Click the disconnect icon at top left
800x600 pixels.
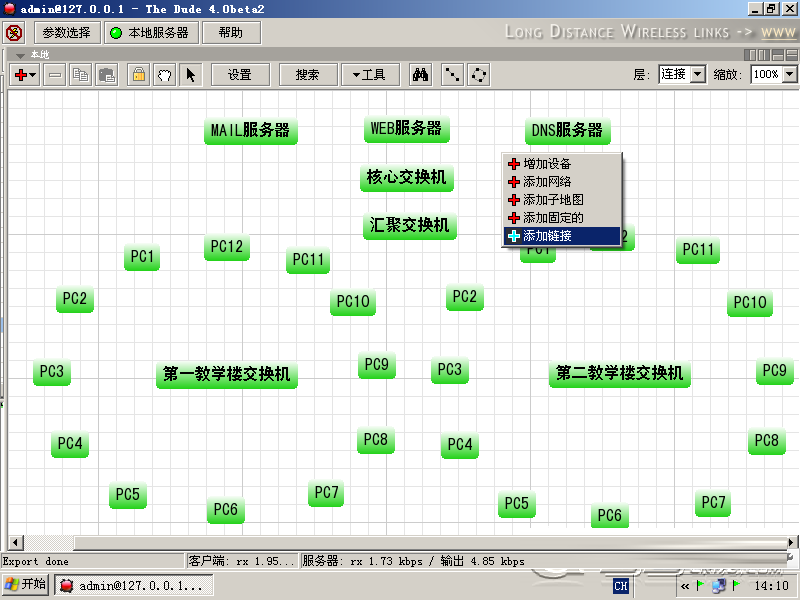[x=14, y=33]
